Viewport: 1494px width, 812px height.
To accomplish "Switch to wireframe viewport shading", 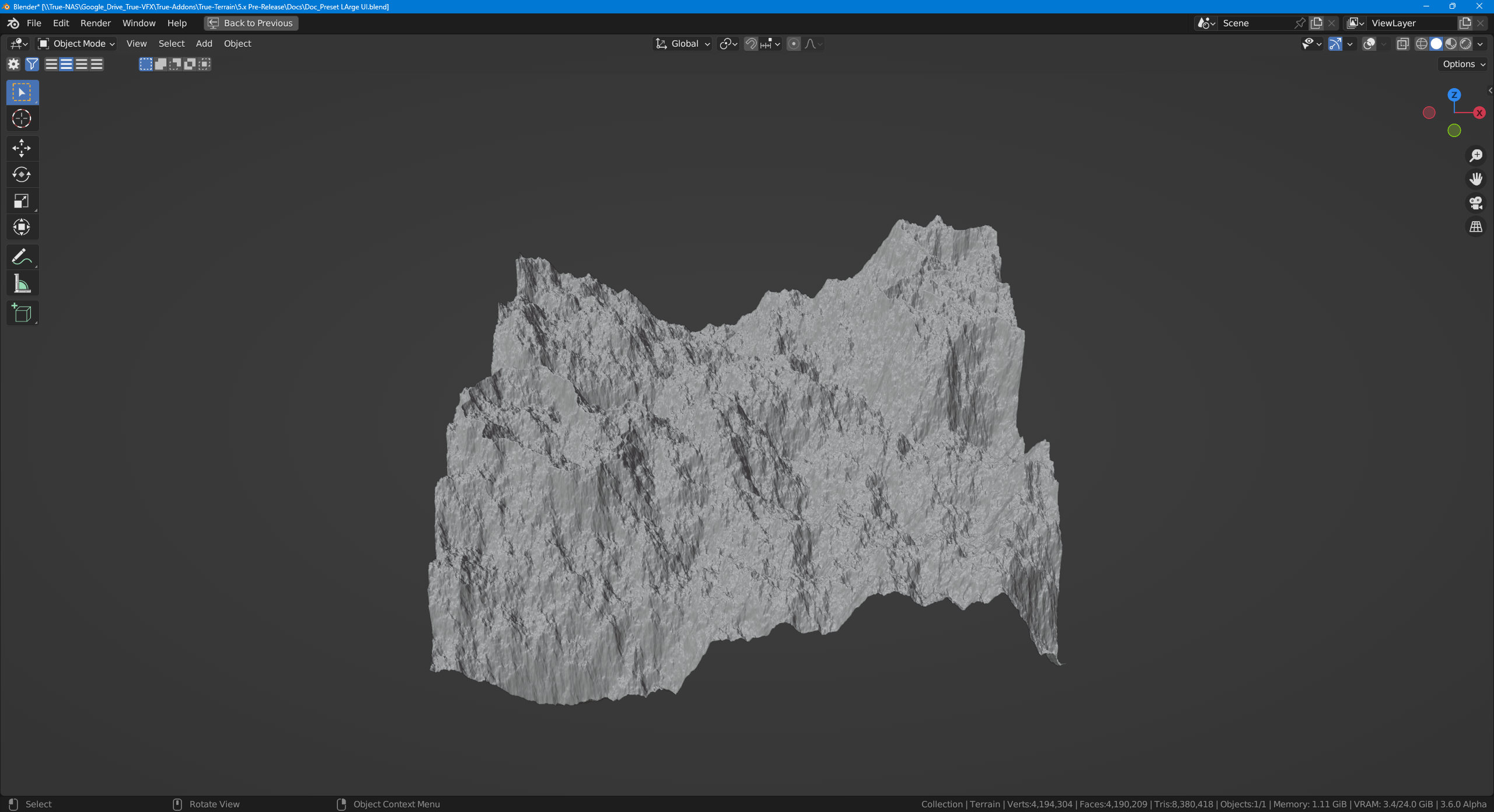I will point(1421,44).
